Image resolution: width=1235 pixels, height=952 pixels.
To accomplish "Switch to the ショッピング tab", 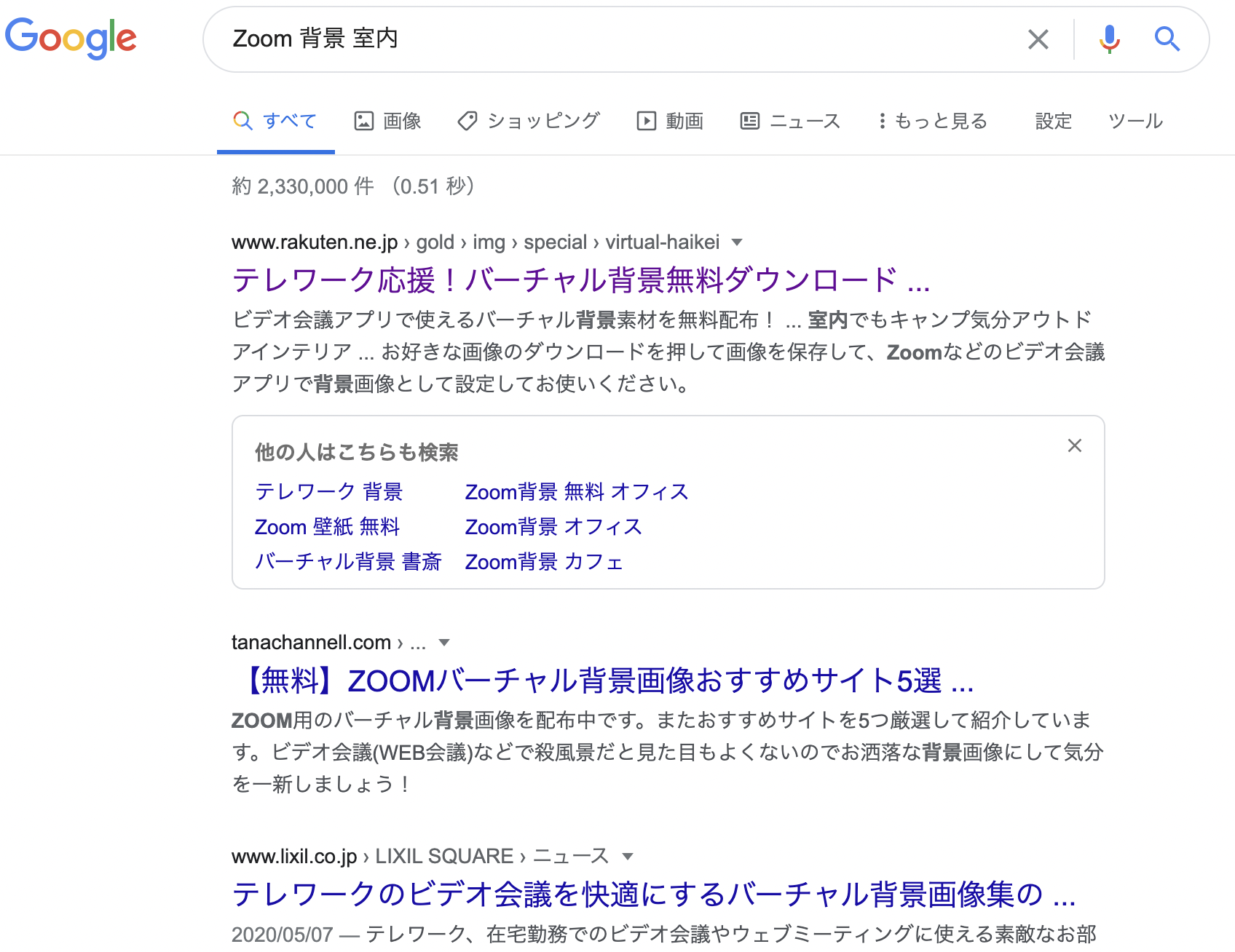I will click(x=529, y=121).
